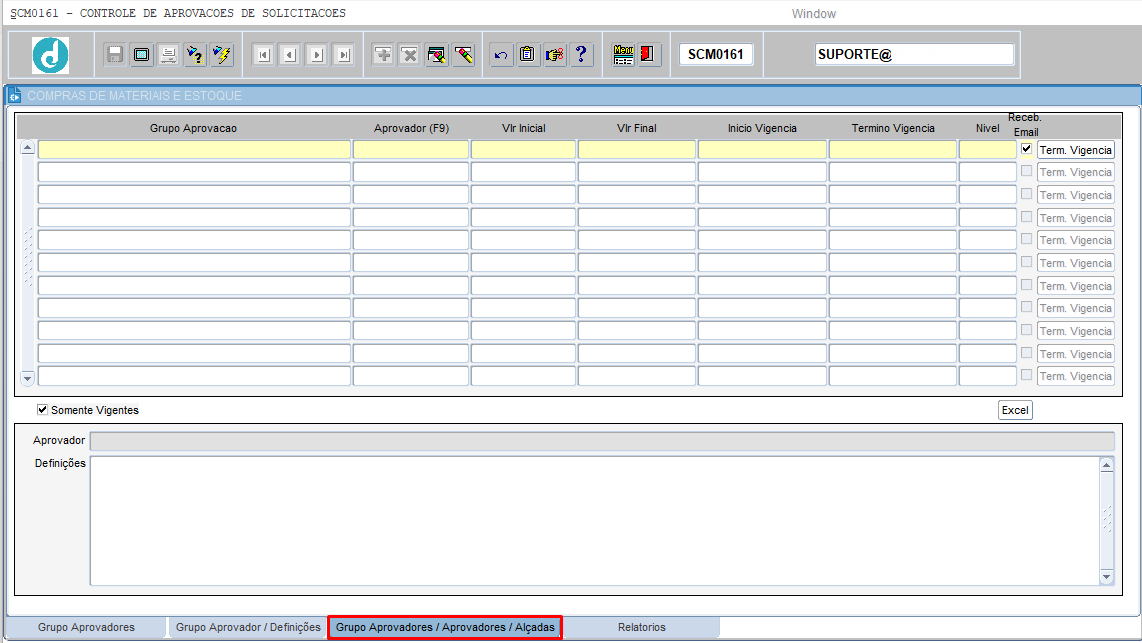Screen dimensions: 1142x643
Task: Click the gray Aprovador display field
Action: (602, 441)
